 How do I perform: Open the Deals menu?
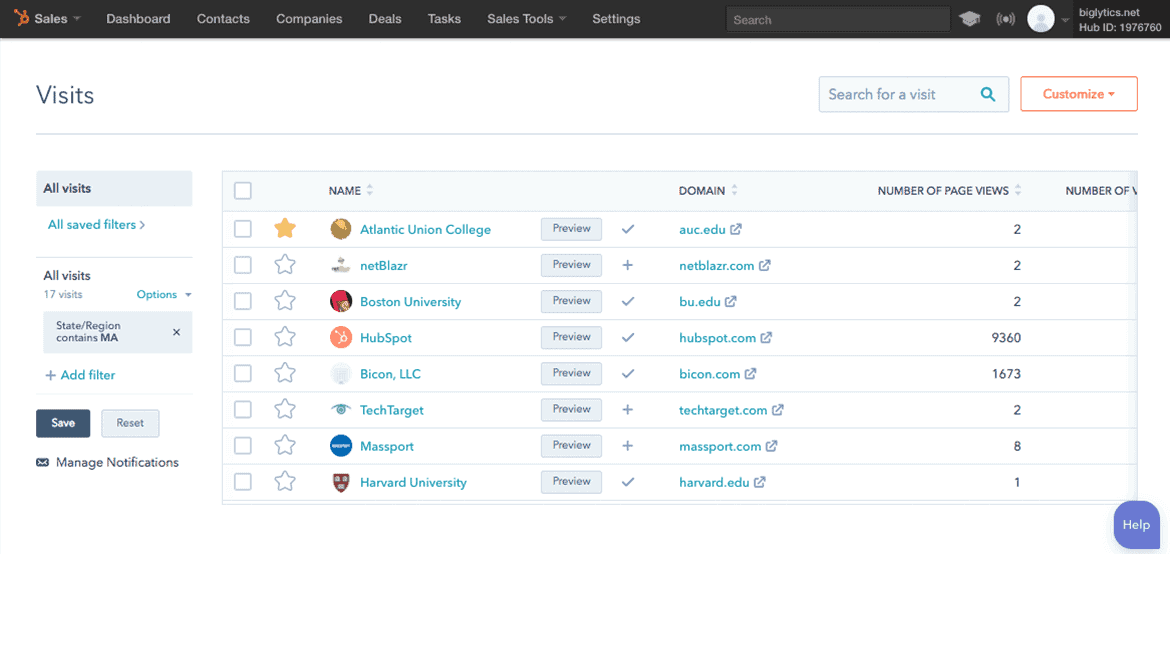point(385,19)
